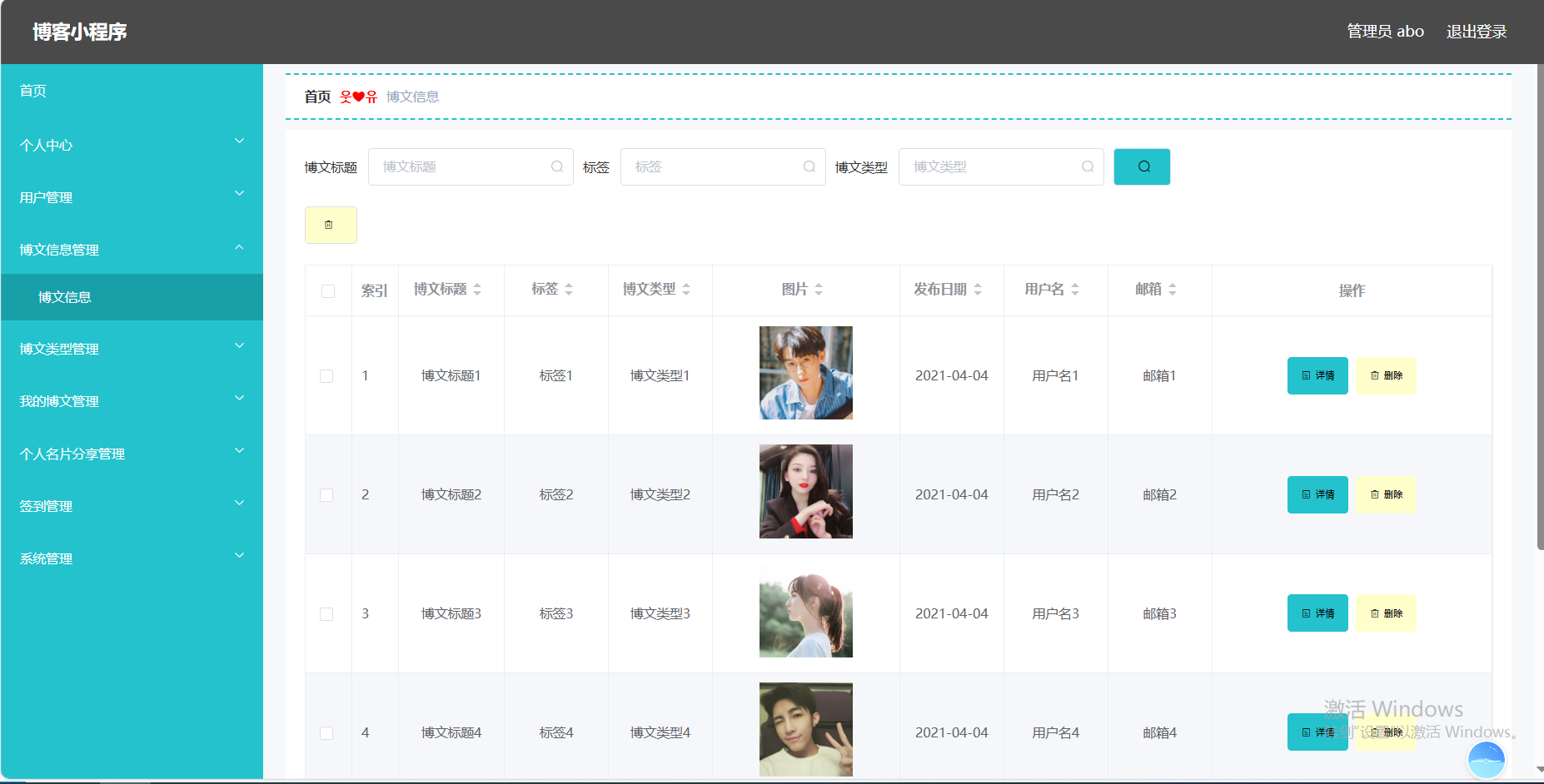Sort by 发布日期 column arrows
The image size is (1544, 784).
(x=978, y=290)
